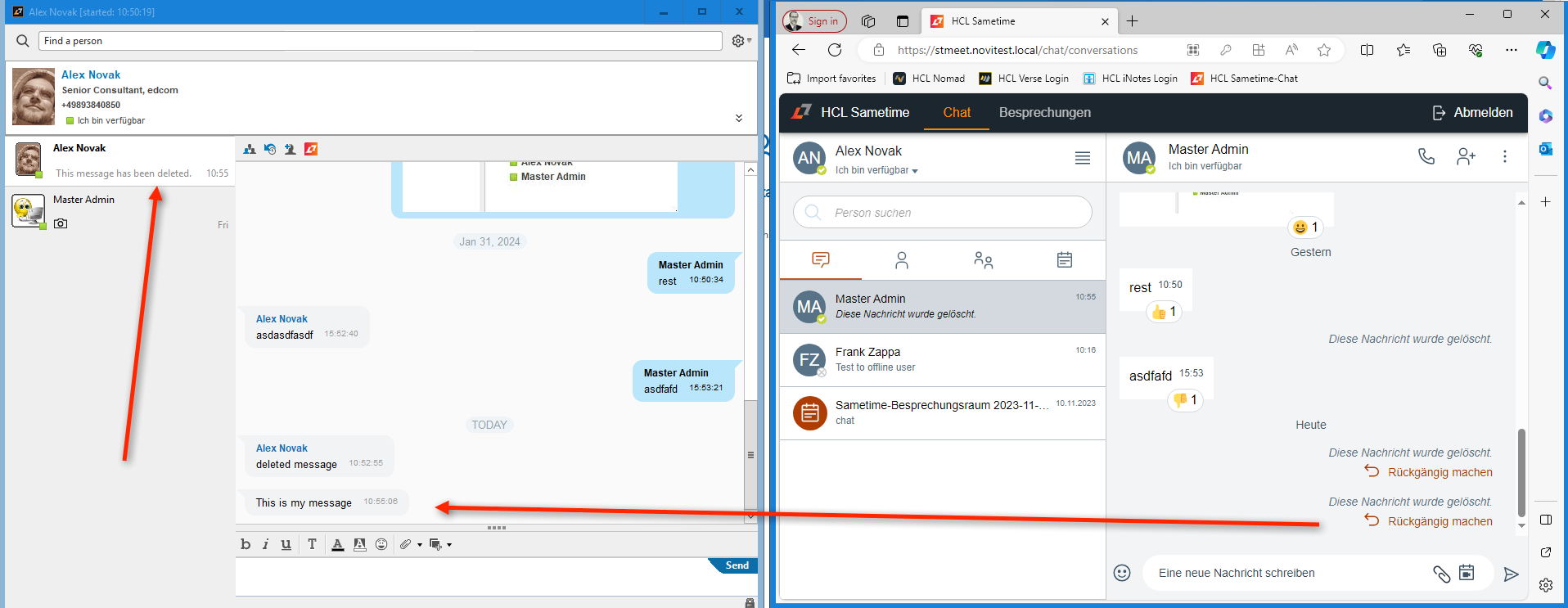Click the invite others icon in chat toolbar
Screen dimensions: 1568x608
click(250, 149)
